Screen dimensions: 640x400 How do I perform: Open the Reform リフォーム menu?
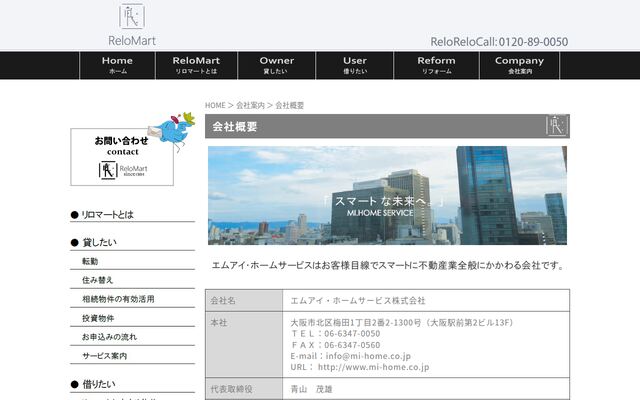436,65
